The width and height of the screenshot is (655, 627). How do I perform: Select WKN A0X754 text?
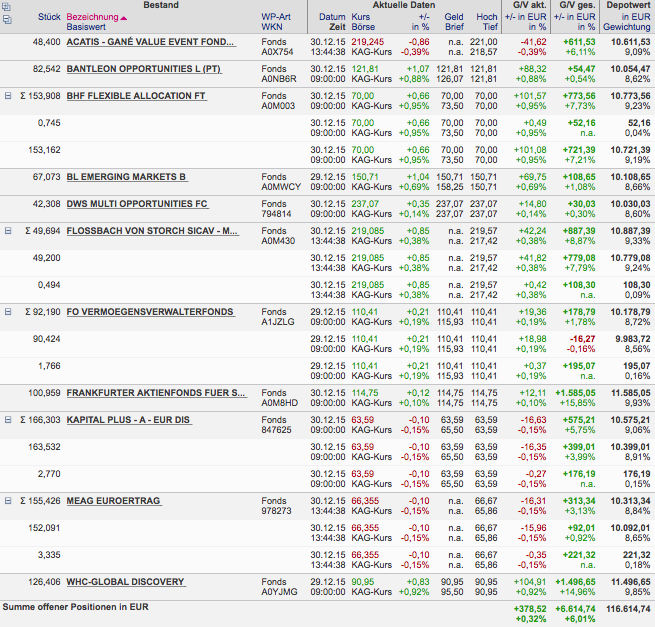pyautogui.click(x=277, y=52)
